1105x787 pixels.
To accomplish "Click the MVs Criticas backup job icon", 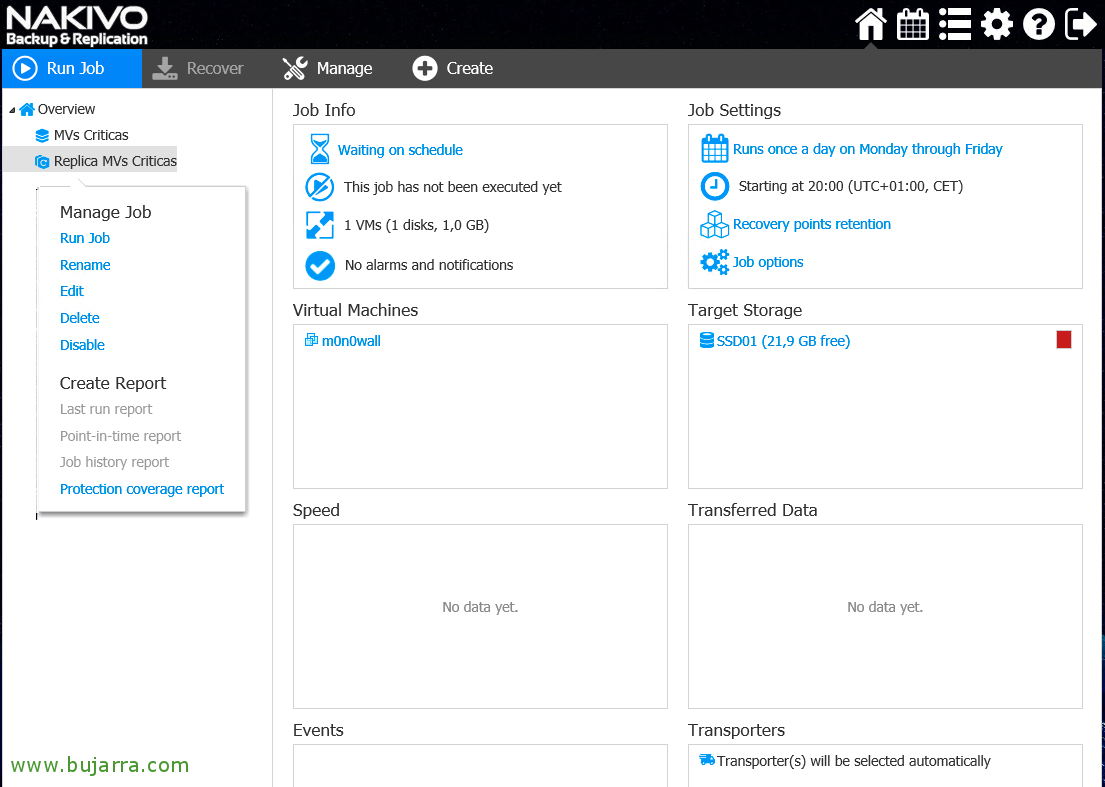I will 42,136.
